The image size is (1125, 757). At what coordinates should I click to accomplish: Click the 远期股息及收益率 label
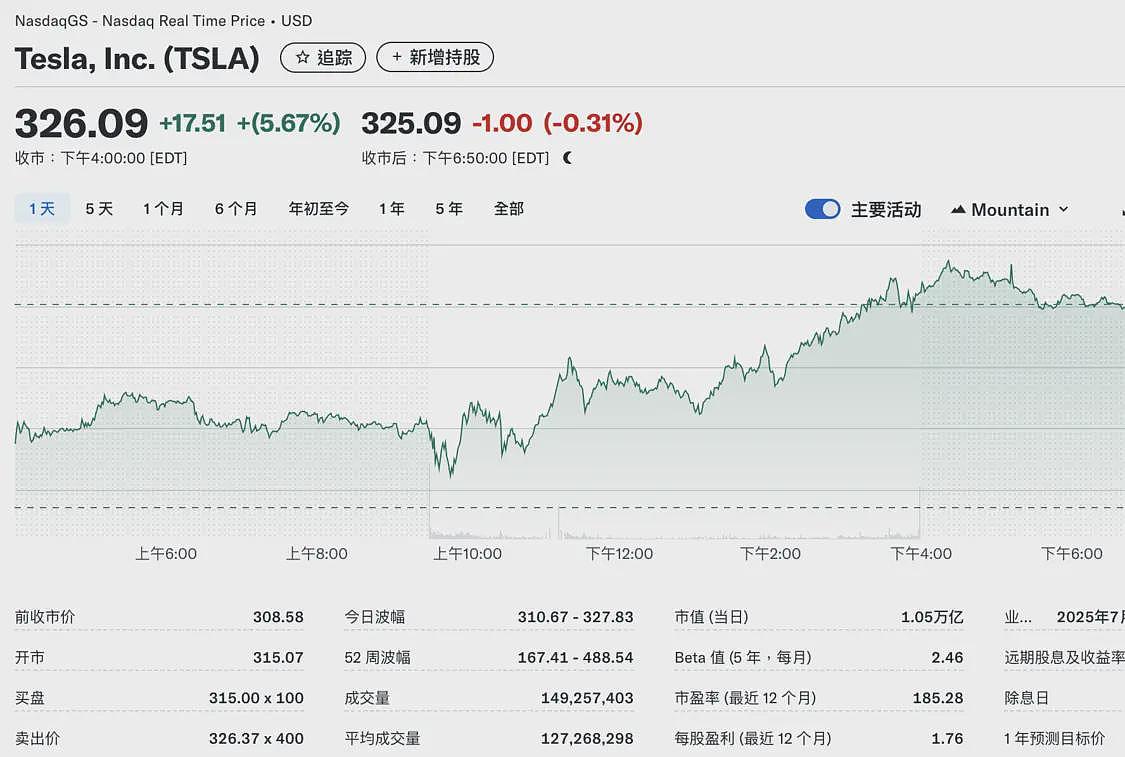click(x=1064, y=657)
